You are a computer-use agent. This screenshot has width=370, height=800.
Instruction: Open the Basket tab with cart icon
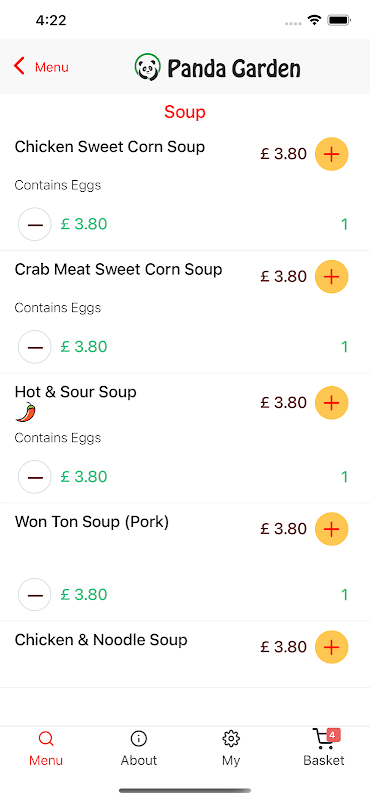click(324, 748)
